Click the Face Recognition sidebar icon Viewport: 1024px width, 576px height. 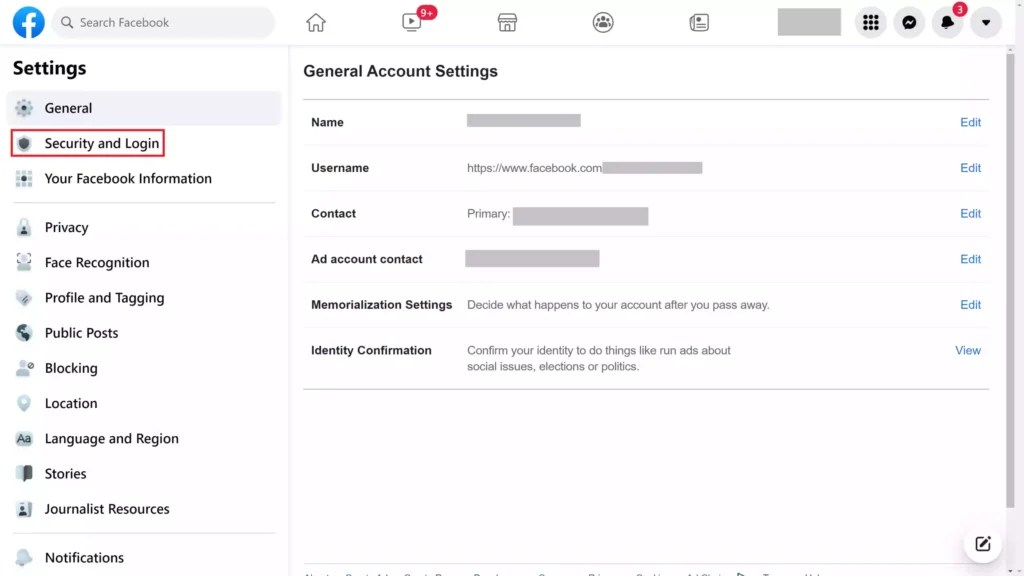tap(22, 262)
